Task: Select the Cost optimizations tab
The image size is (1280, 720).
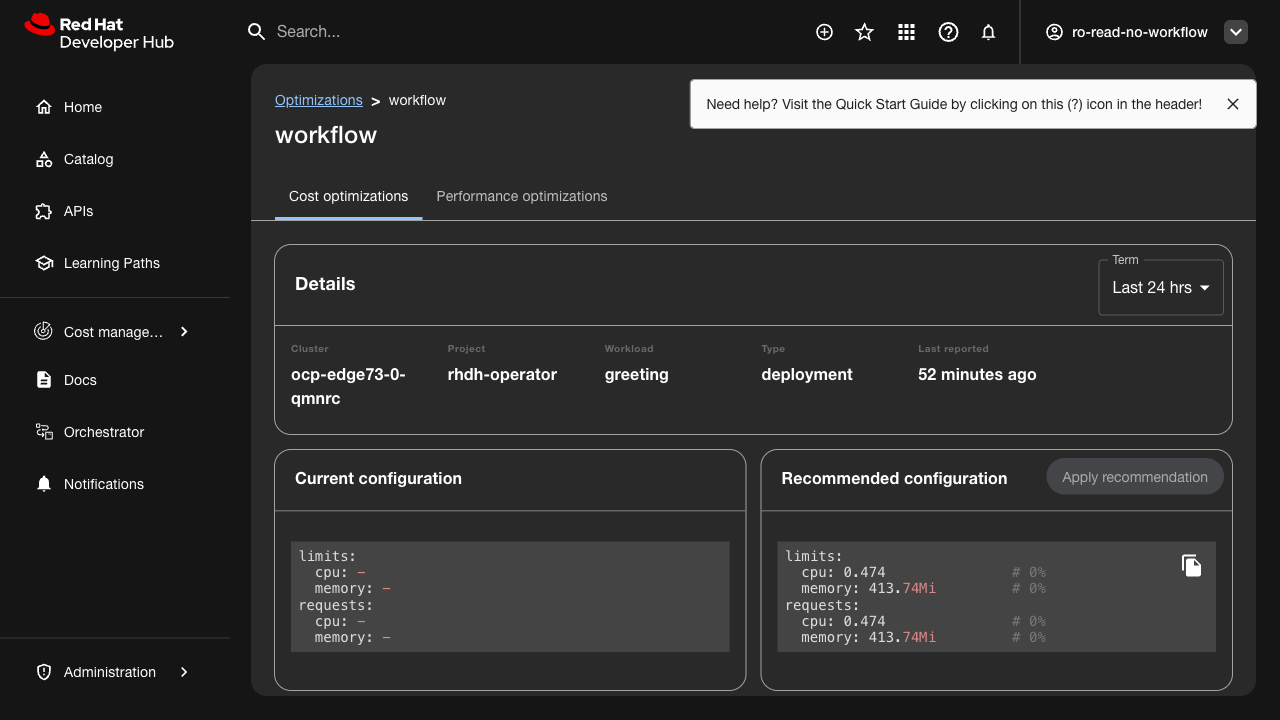Action: click(348, 196)
